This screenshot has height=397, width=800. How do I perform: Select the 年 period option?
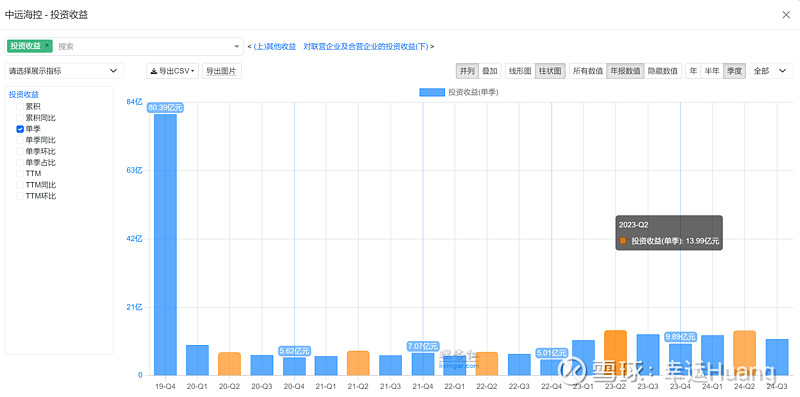click(693, 71)
